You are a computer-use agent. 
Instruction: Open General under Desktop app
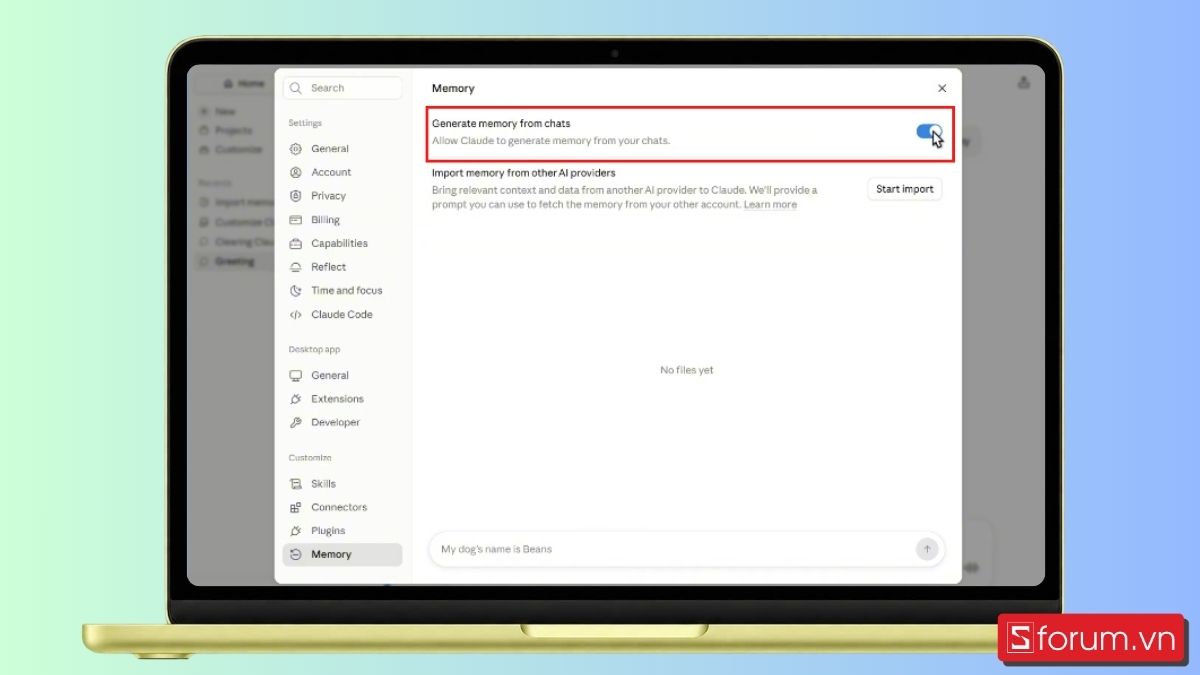click(x=342, y=375)
